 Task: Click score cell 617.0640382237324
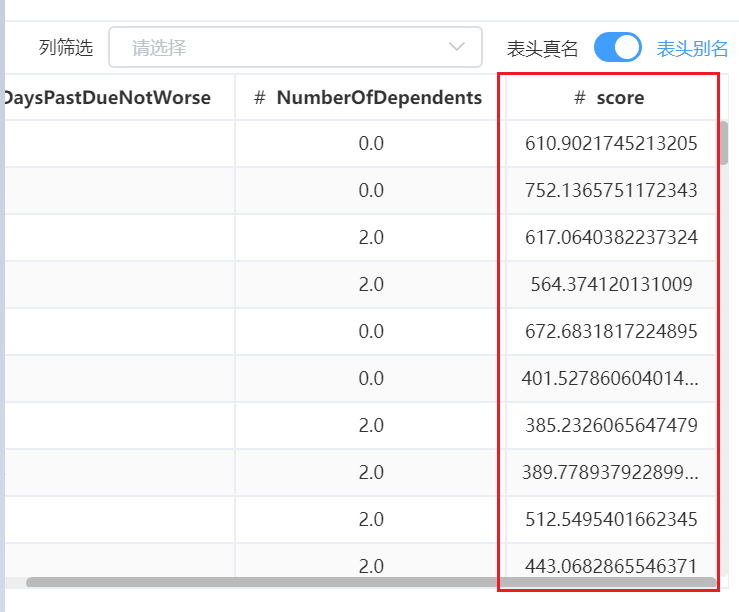(611, 237)
